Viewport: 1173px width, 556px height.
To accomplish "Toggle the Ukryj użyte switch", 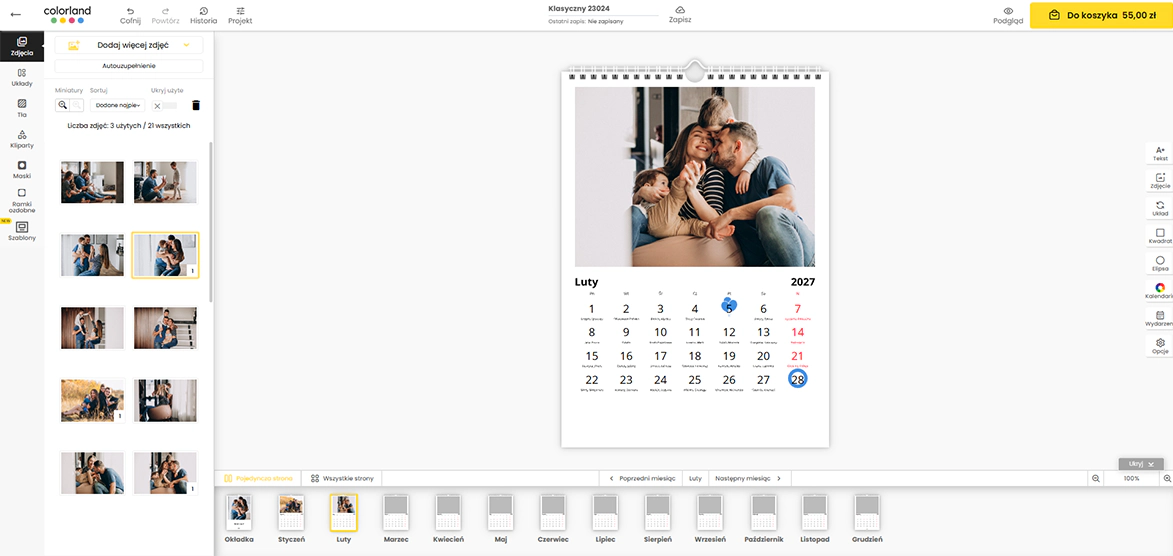I will pos(165,106).
